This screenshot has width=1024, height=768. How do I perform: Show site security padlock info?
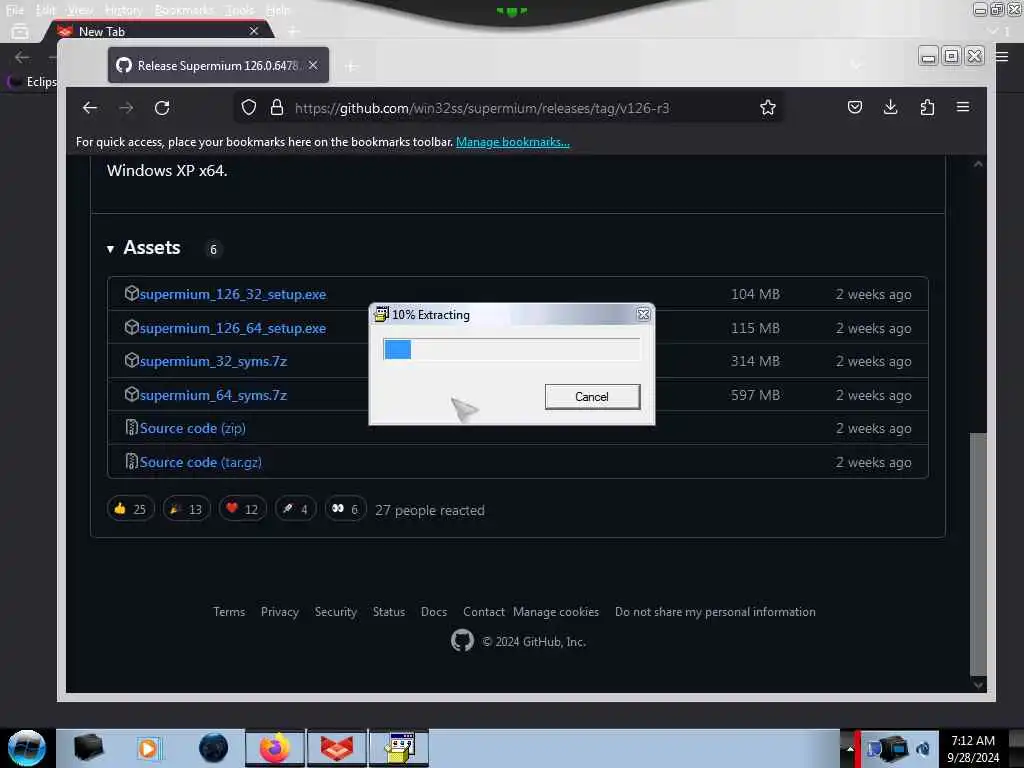click(277, 108)
